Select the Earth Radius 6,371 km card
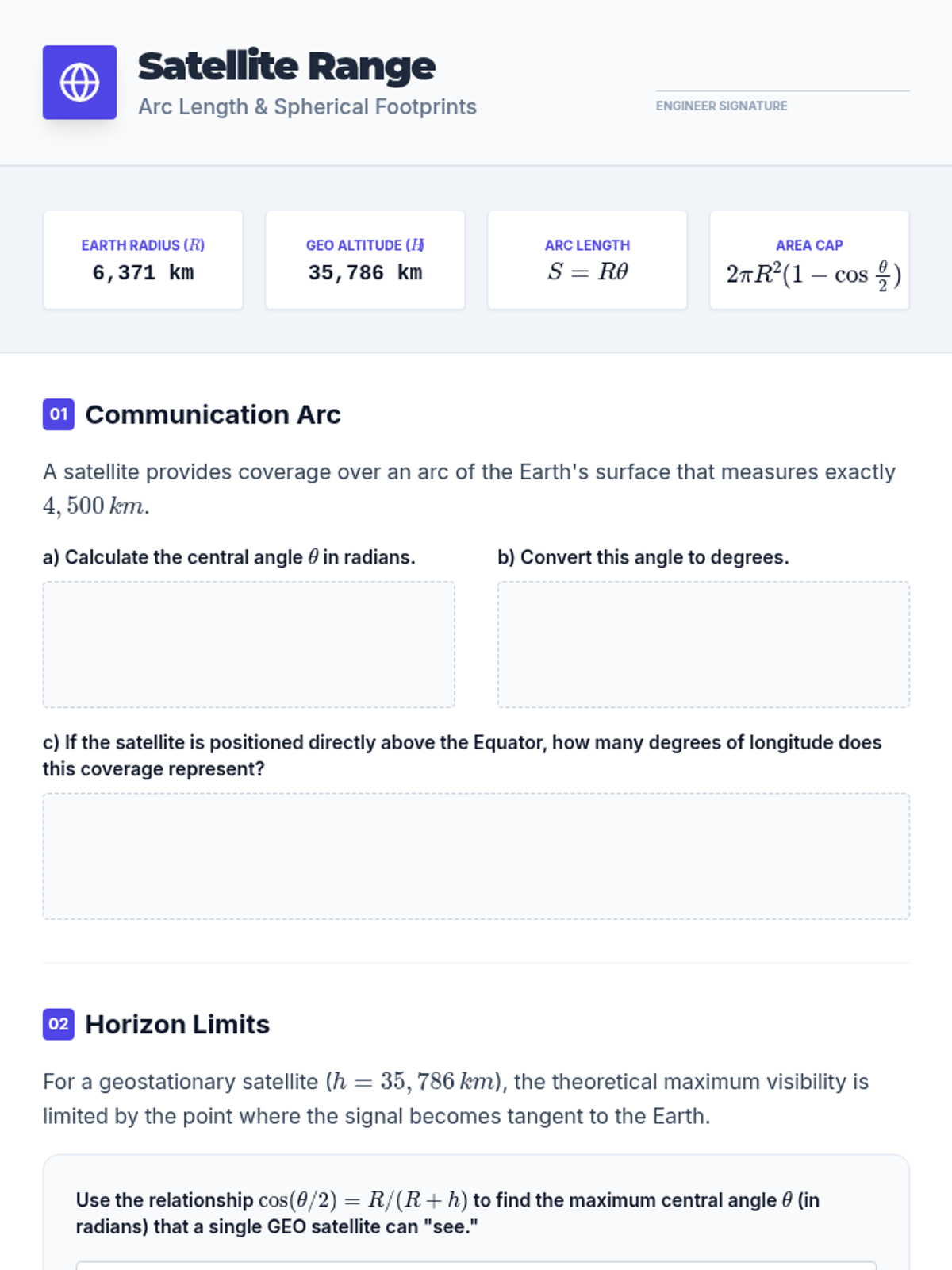 [x=143, y=260]
